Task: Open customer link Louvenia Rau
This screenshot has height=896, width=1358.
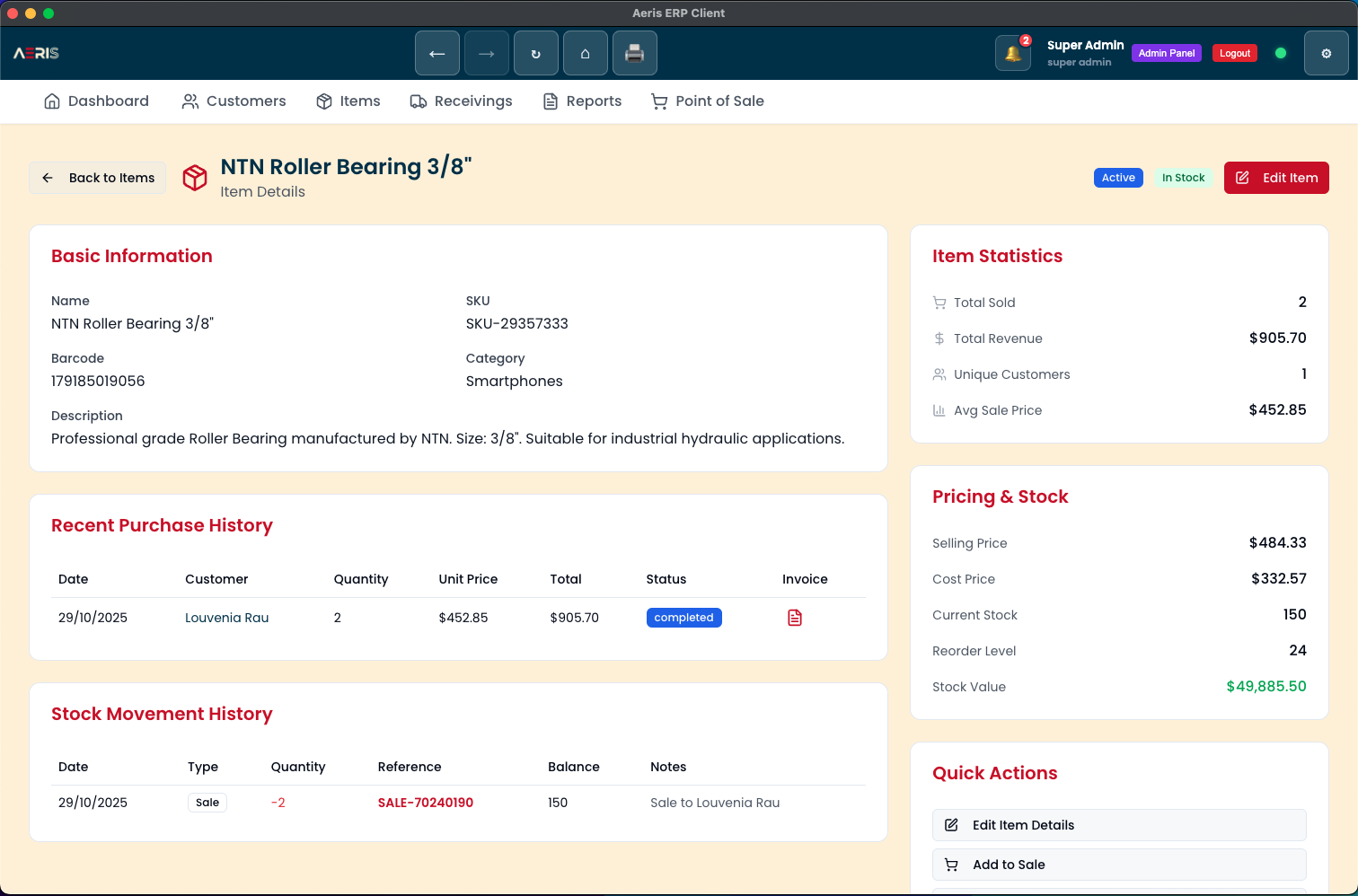Action: coord(227,618)
